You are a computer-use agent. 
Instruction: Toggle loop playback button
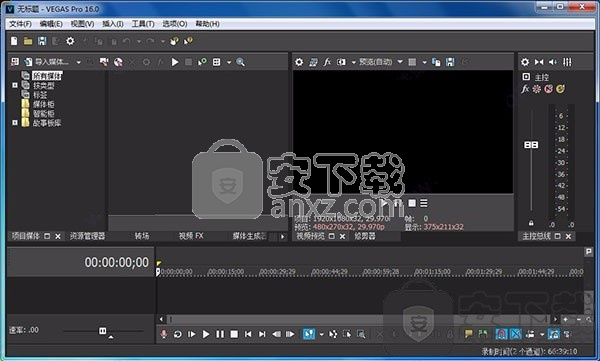pyautogui.click(x=178, y=334)
